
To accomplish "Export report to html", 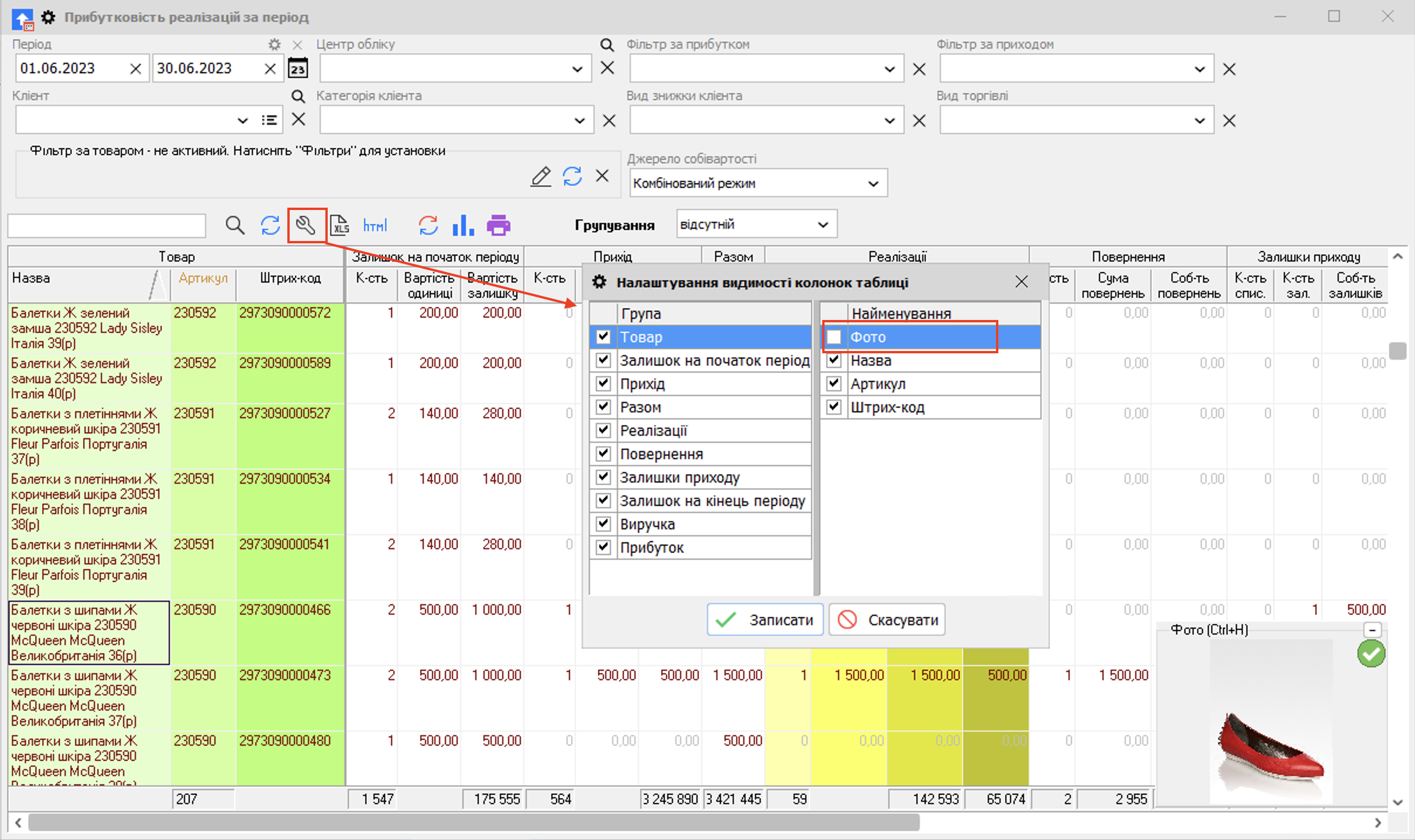I will coord(375,225).
